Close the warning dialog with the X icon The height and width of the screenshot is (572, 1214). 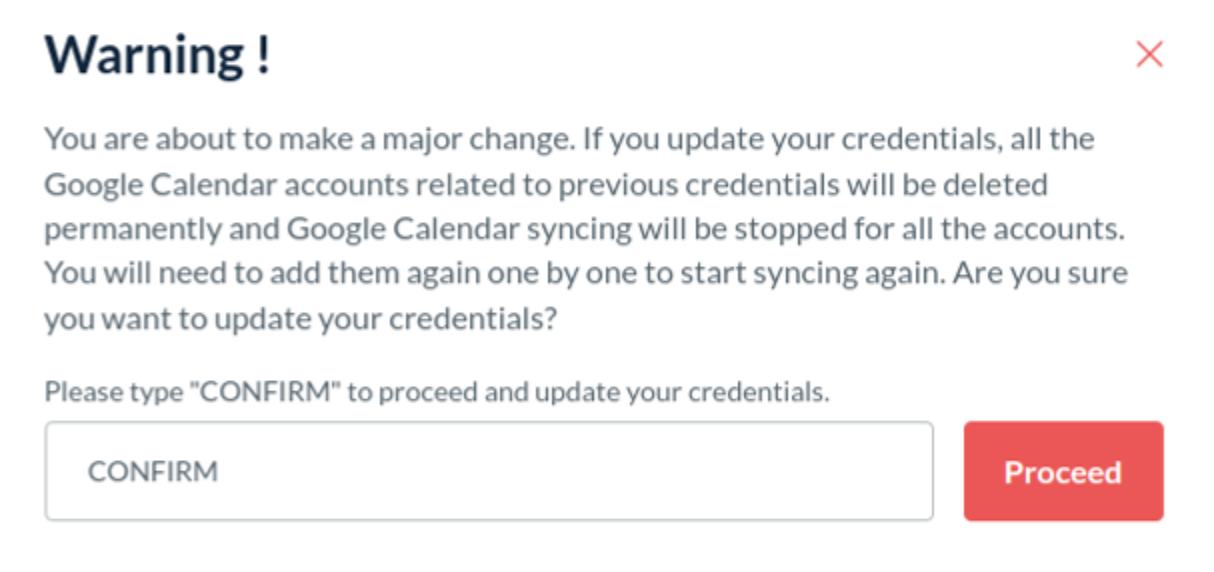click(x=1149, y=55)
